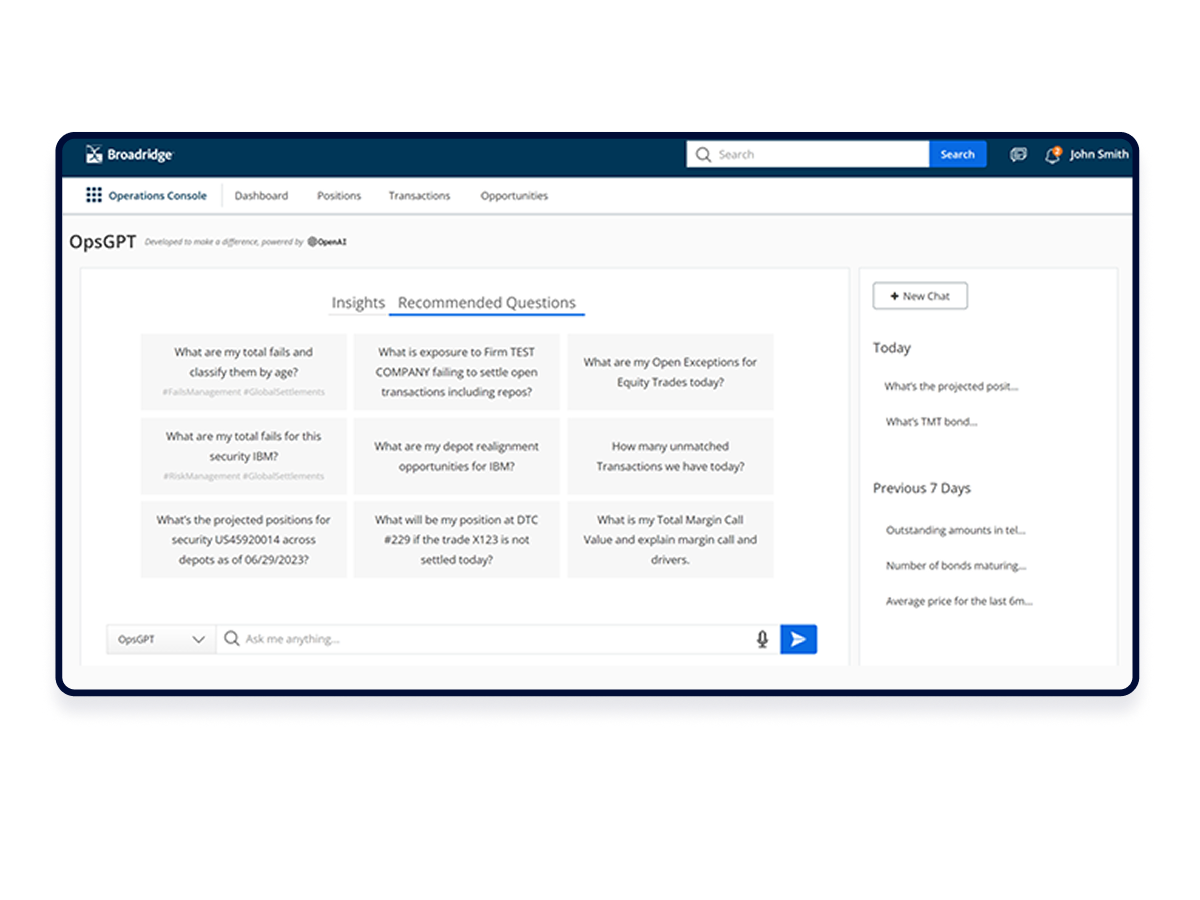Expand the OpsGPT model dropdown
This screenshot has width=1200, height=900.
tap(161, 639)
